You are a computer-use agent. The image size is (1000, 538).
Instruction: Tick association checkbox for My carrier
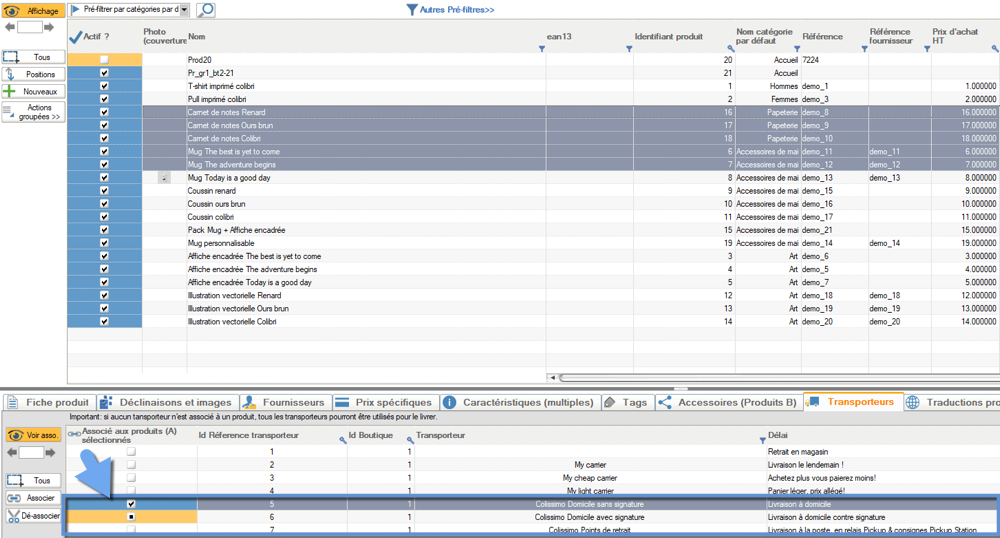[131, 465]
